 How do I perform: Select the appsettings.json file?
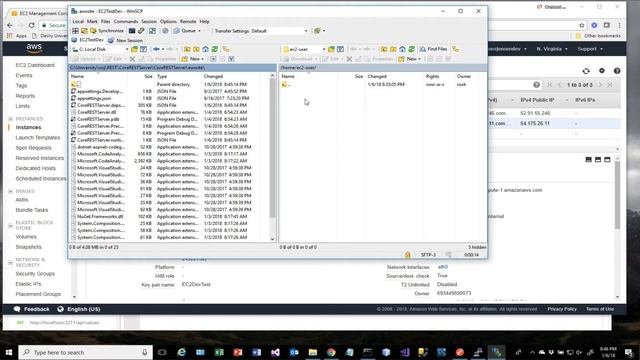(94, 98)
